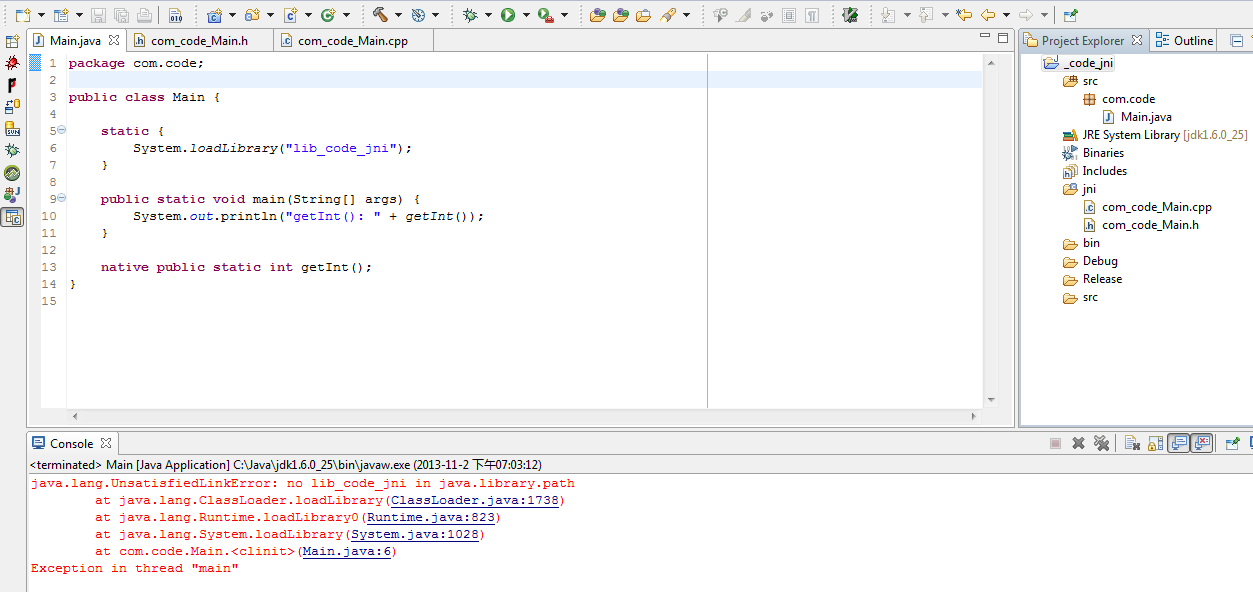Image resolution: width=1253 pixels, height=592 pixels.
Task: Open the Runtime.java:823 stack trace link
Action: [431, 517]
